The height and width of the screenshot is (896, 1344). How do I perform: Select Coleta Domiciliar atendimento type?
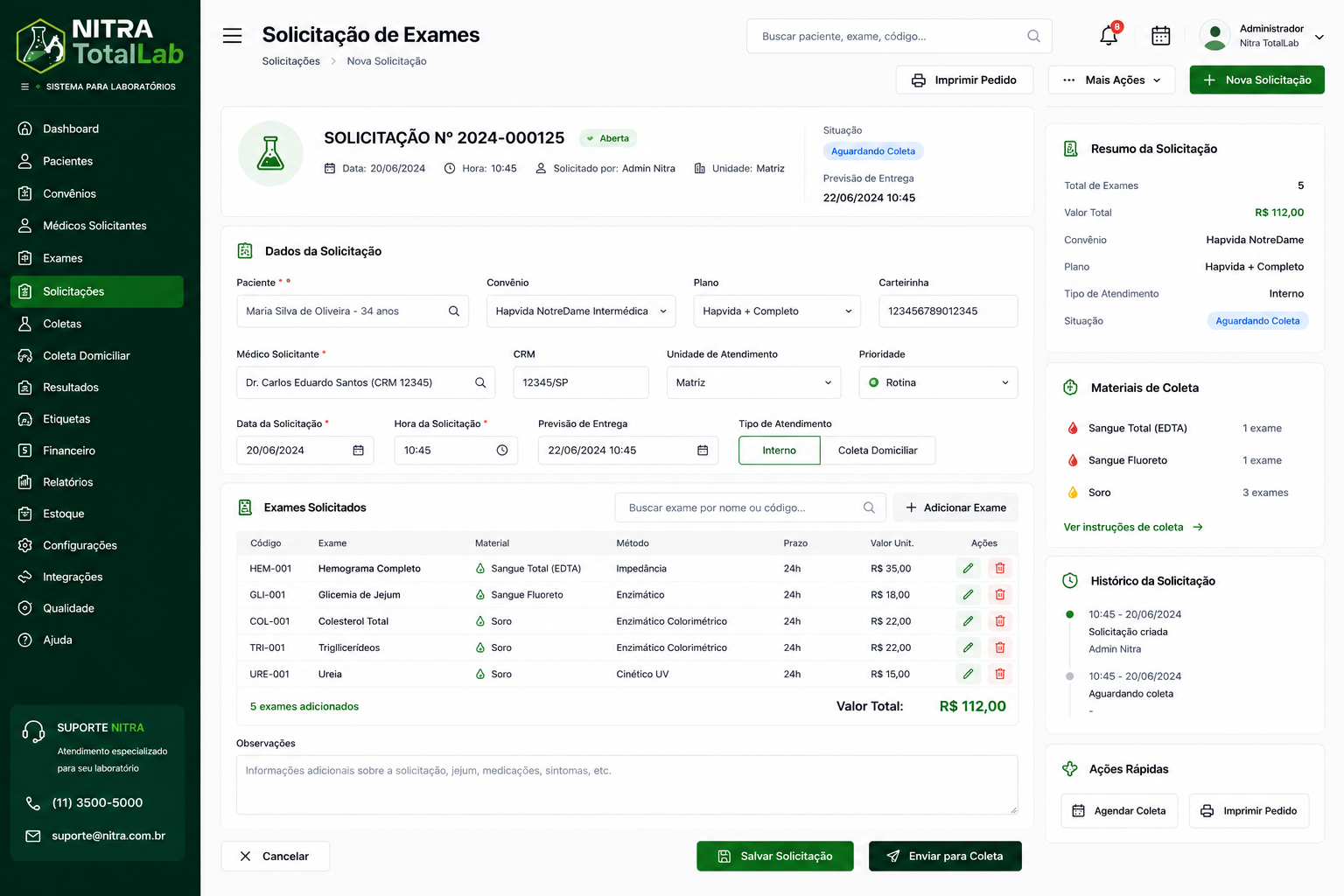878,451
